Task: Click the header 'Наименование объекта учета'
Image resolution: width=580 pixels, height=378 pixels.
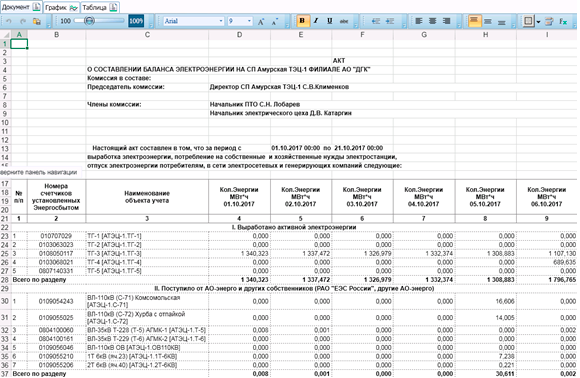Action: click(147, 197)
